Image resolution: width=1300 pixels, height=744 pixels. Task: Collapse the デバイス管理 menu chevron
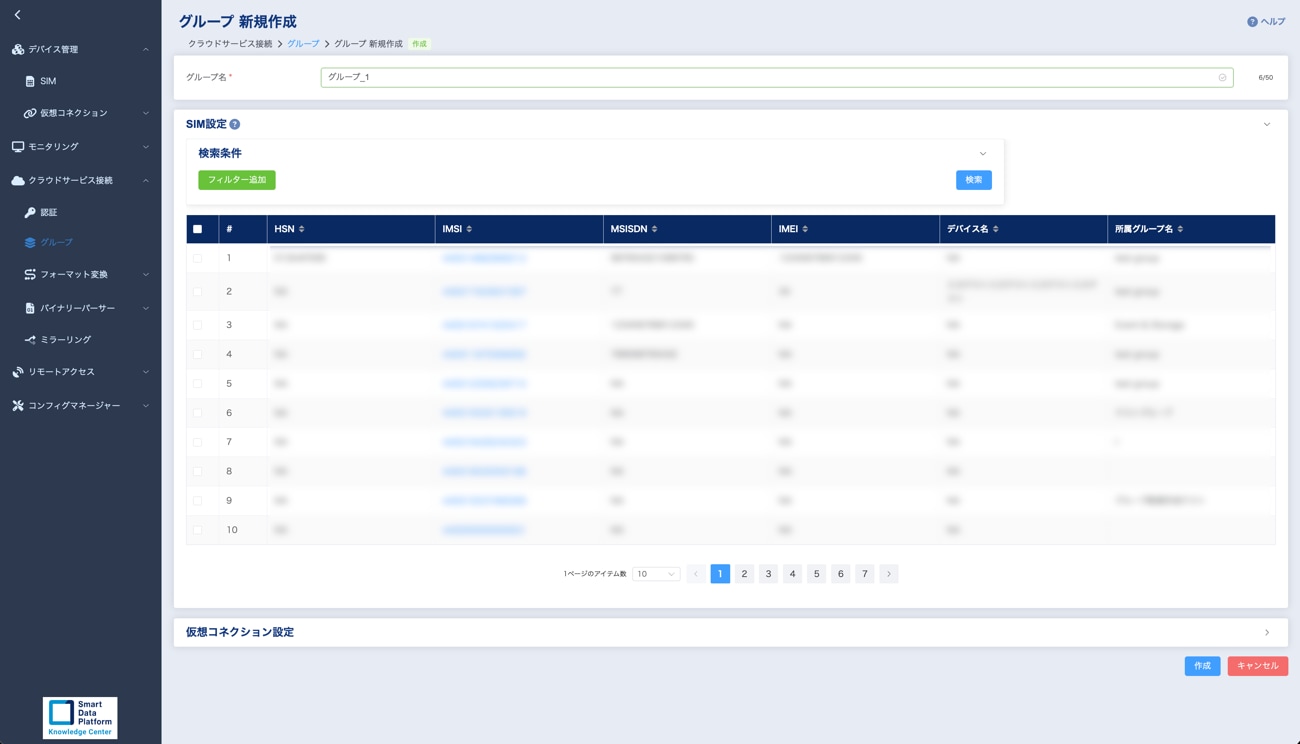(146, 50)
